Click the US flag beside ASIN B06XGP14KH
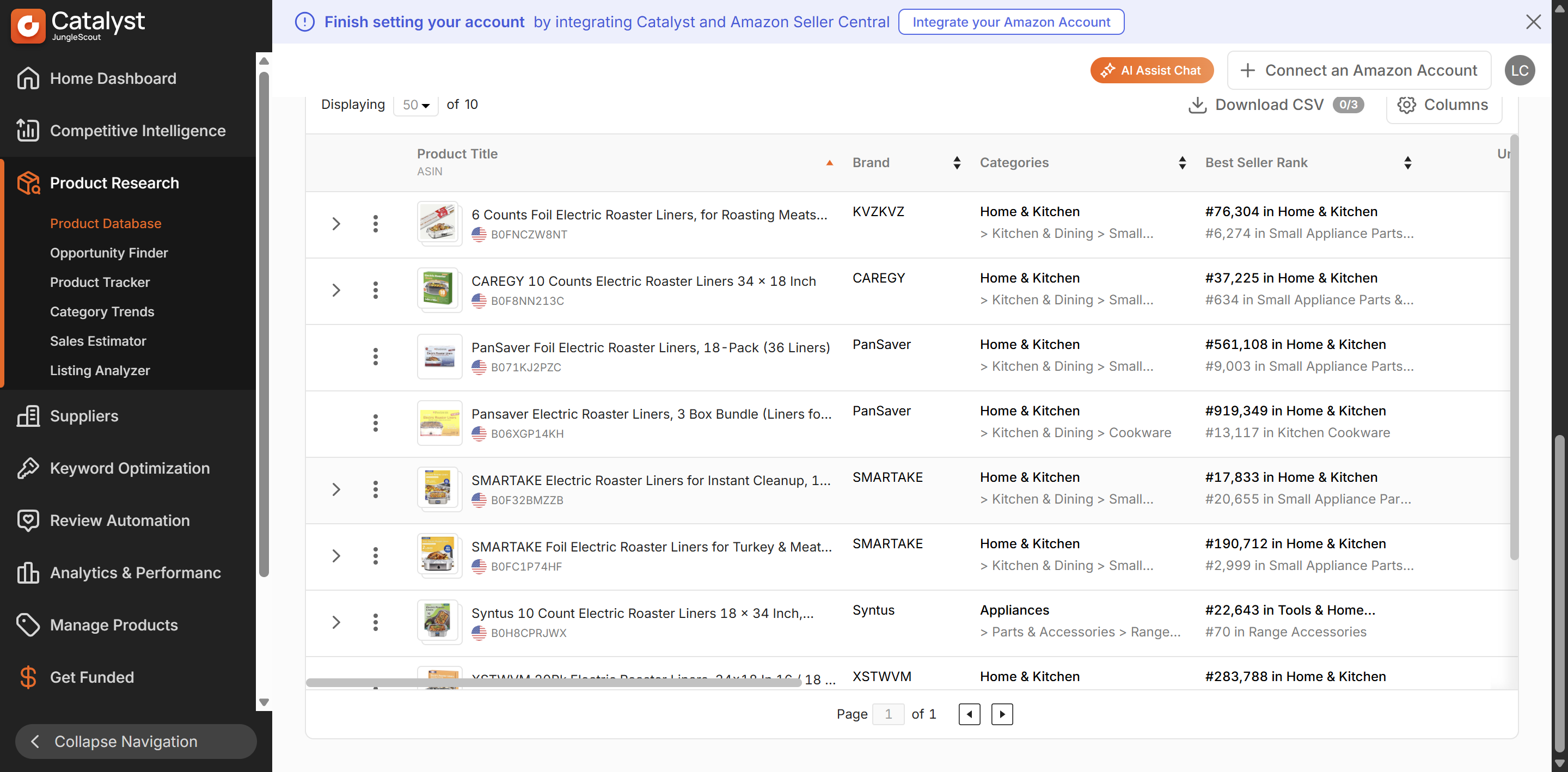Screen dimensions: 1568x772 coord(479,433)
